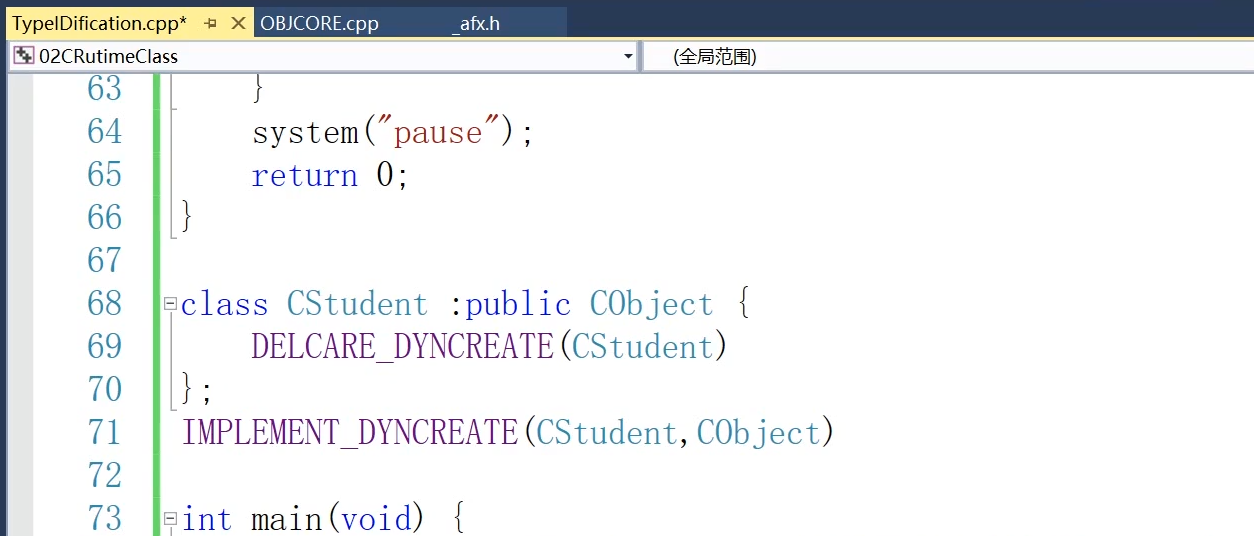Screen dimensions: 1254x536
Task: Click the CObject base class on line 68
Action: (651, 304)
